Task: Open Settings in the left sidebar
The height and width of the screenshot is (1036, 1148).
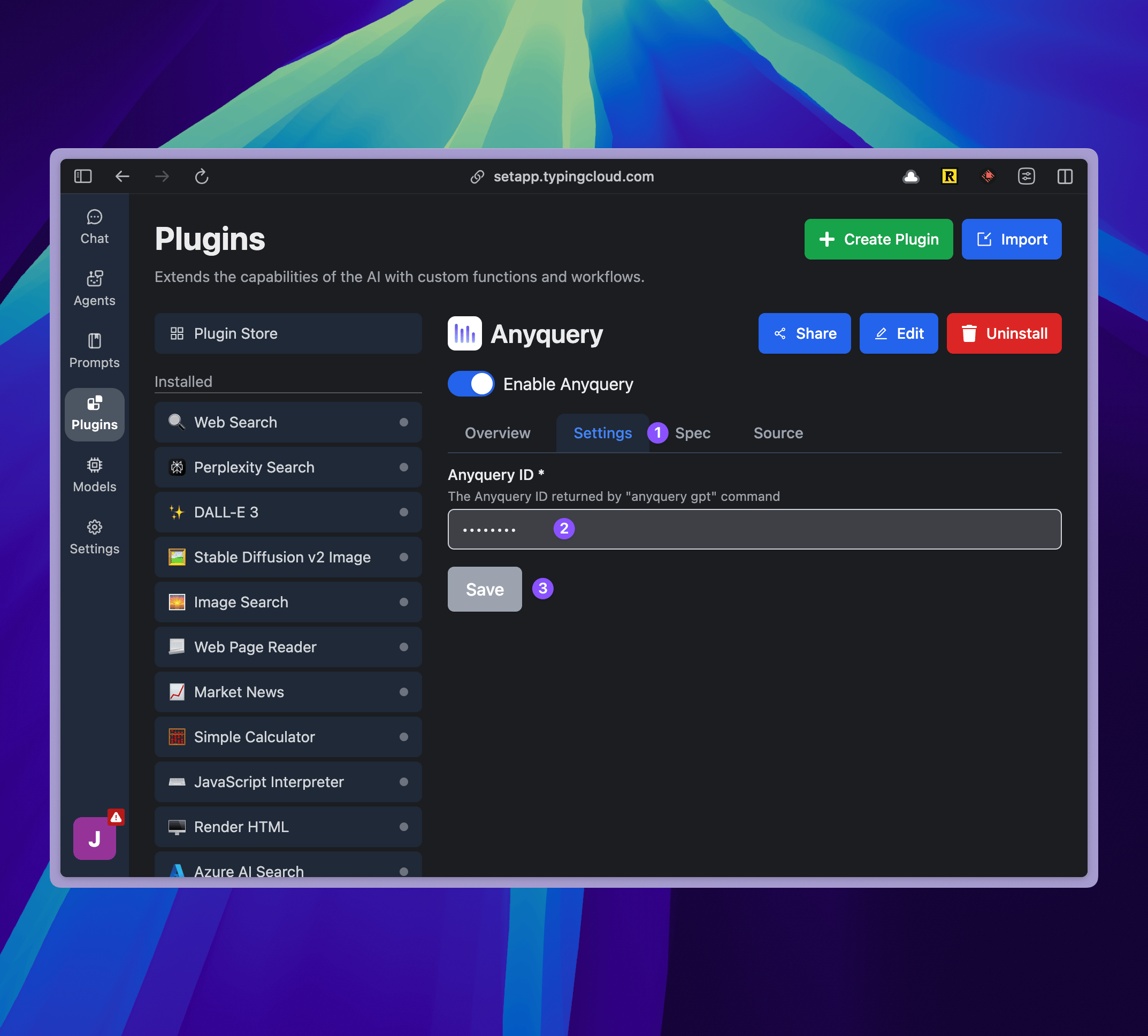Action: tap(95, 537)
